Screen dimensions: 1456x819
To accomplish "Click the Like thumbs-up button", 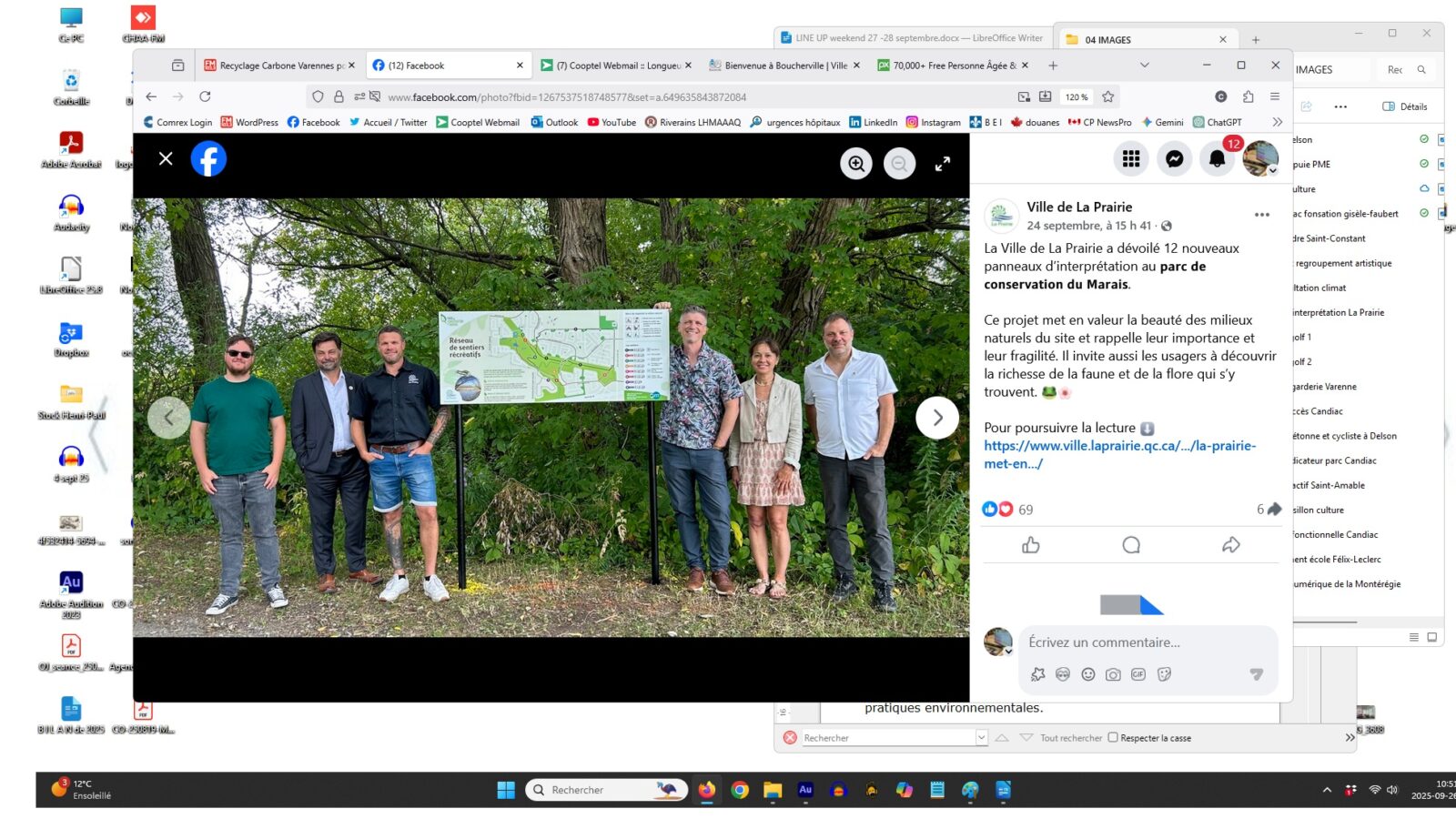I will coord(1030,545).
